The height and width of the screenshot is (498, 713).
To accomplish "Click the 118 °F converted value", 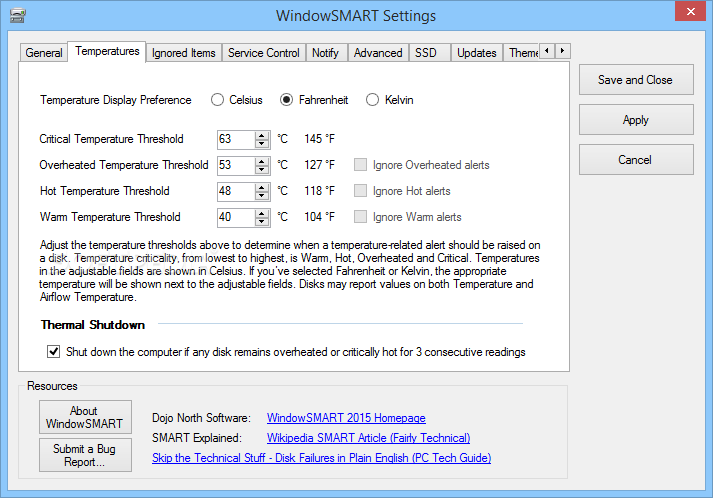I will pyautogui.click(x=319, y=191).
